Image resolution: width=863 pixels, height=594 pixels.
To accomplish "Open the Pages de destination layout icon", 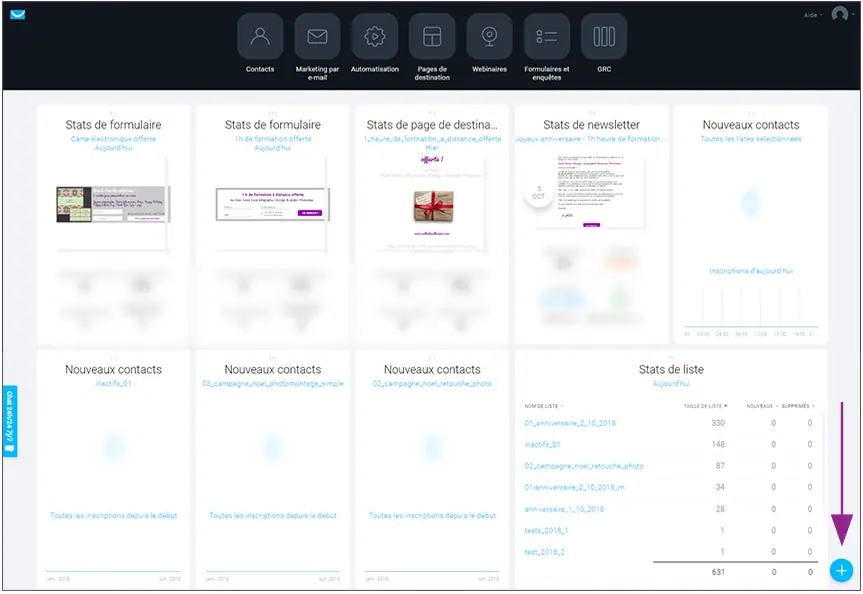I will coord(432,36).
